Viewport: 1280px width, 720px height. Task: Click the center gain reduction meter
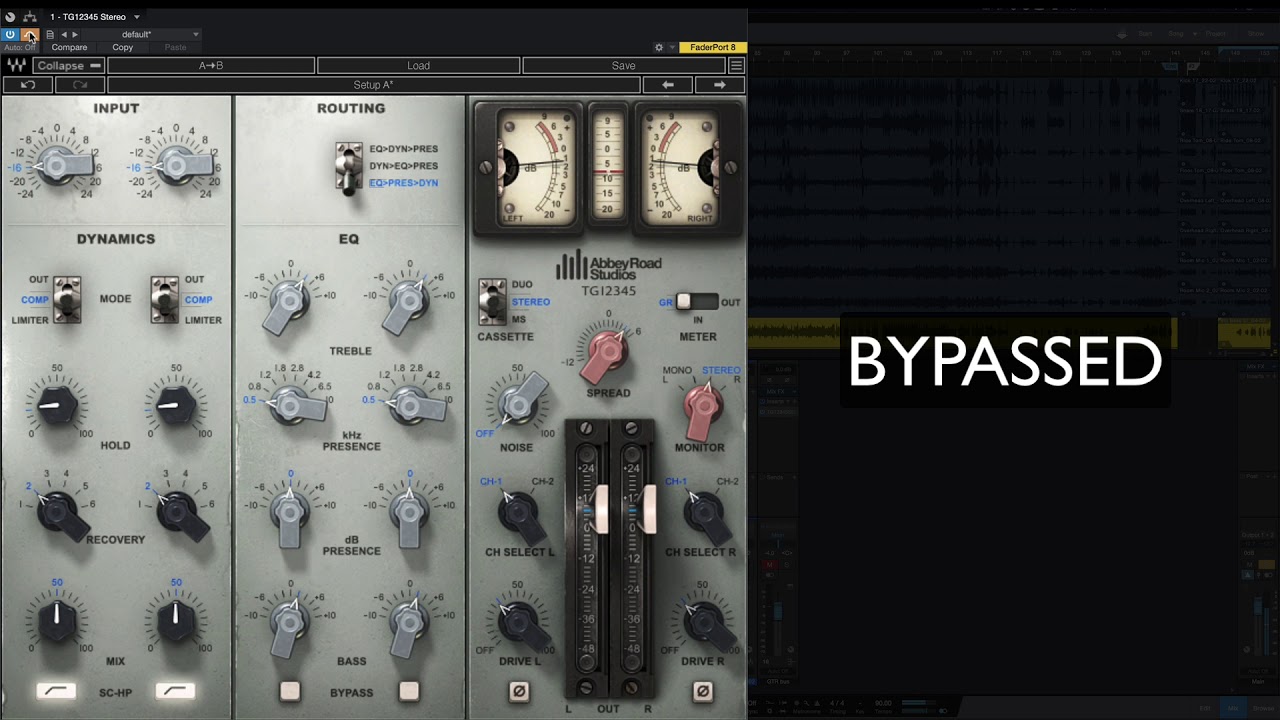pyautogui.click(x=607, y=167)
